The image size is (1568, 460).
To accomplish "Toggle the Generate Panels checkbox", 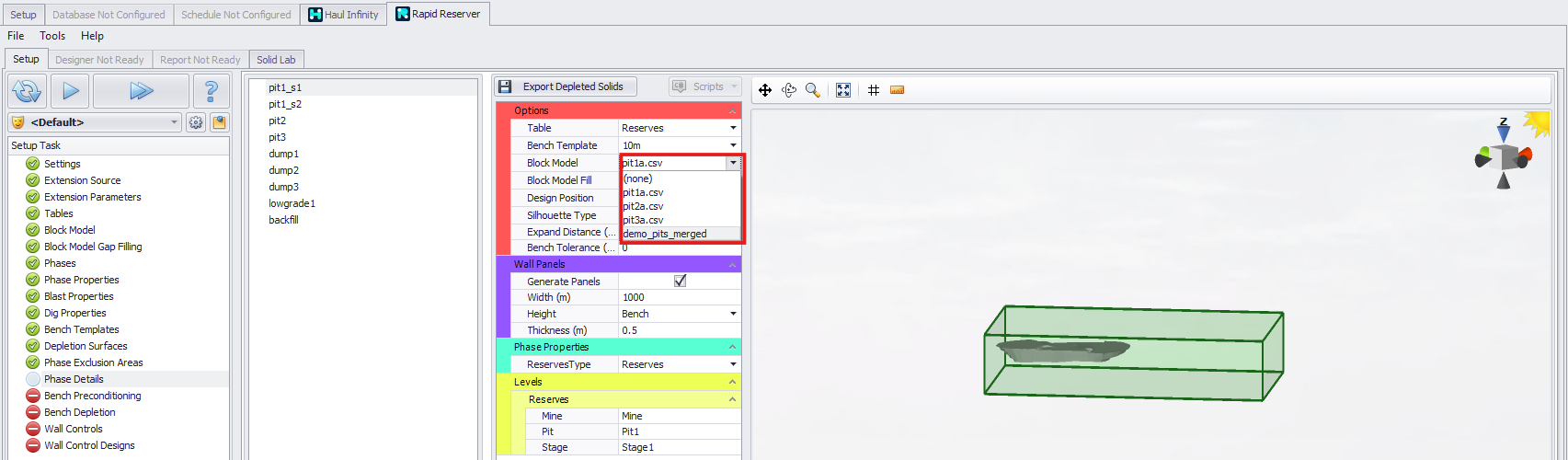I will point(680,282).
